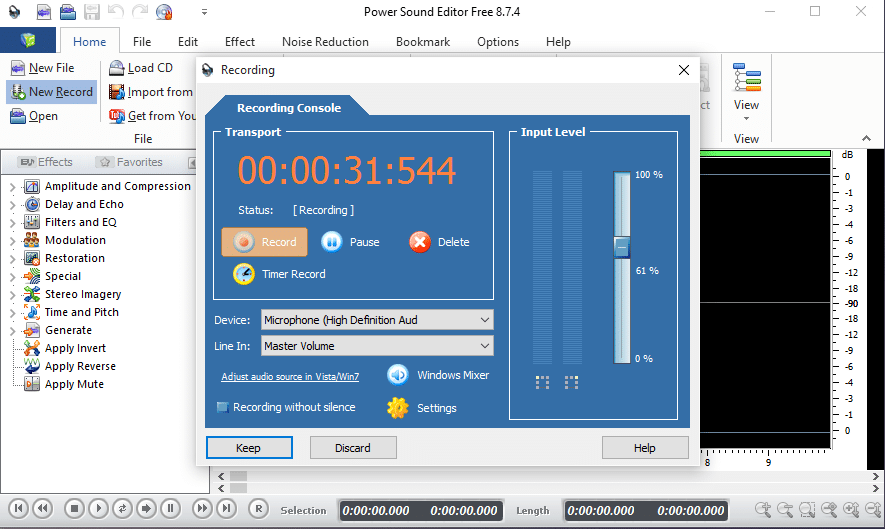Expand the Restoration tree node
The image size is (885, 529).
pyautogui.click(x=12, y=259)
